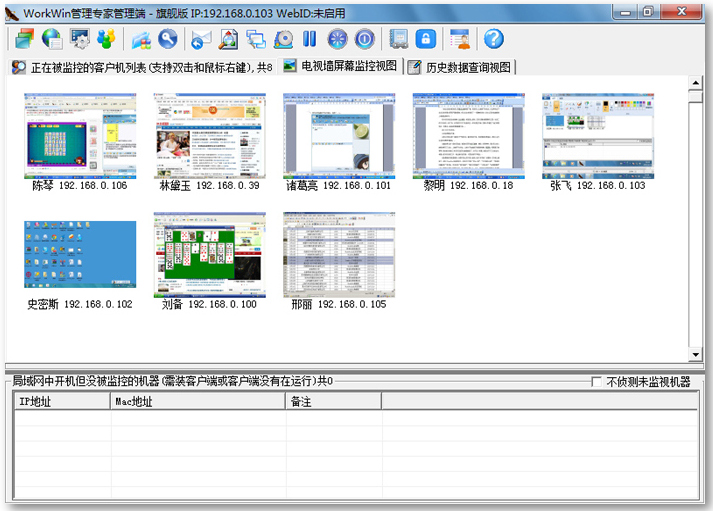
Task: Toggle the 不侦测未监视机器 checkbox
Action: pyautogui.click(x=596, y=382)
